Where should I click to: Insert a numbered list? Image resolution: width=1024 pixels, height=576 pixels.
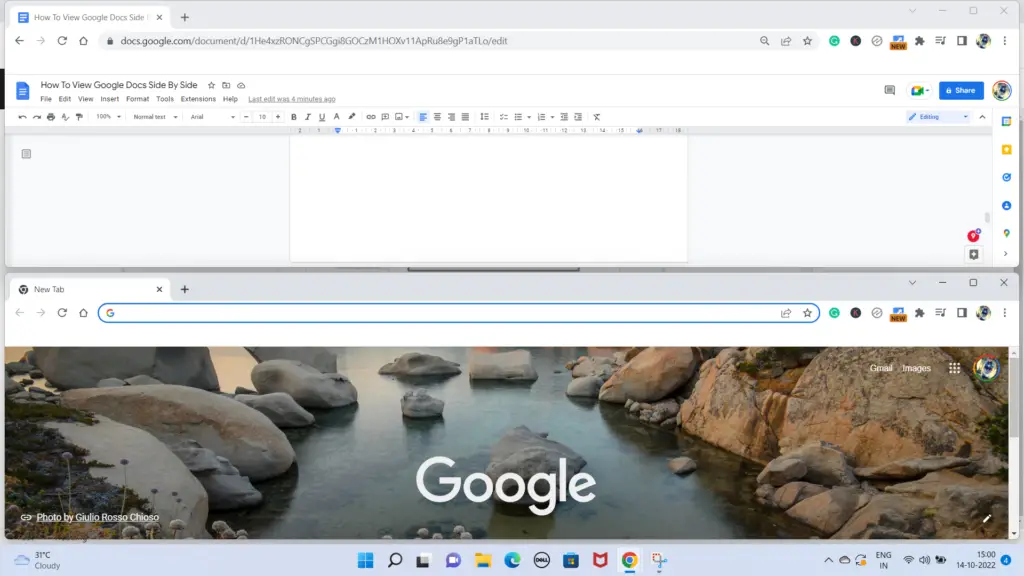click(x=541, y=117)
